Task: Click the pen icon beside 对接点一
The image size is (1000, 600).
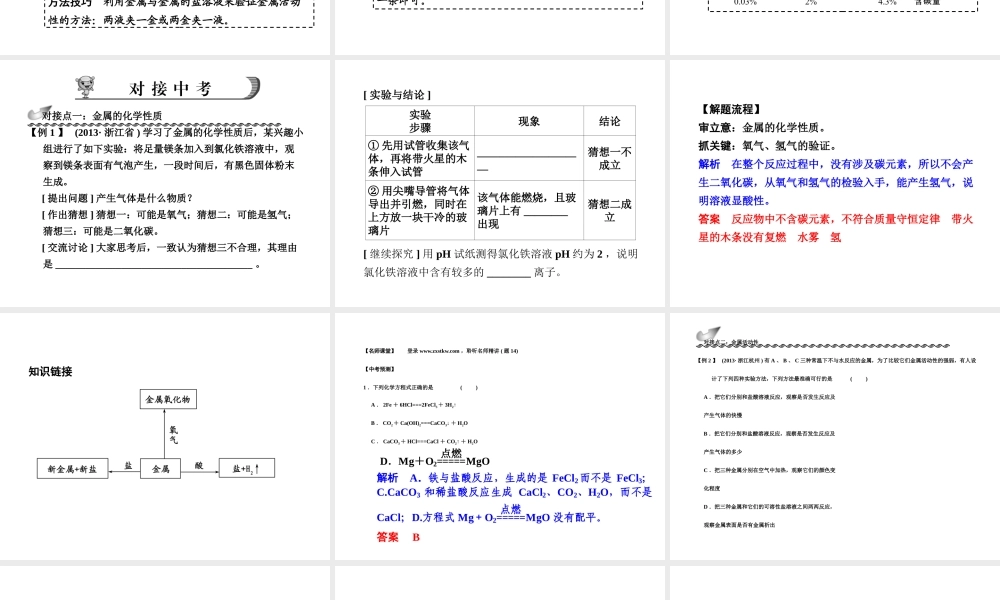Action: click(38, 113)
